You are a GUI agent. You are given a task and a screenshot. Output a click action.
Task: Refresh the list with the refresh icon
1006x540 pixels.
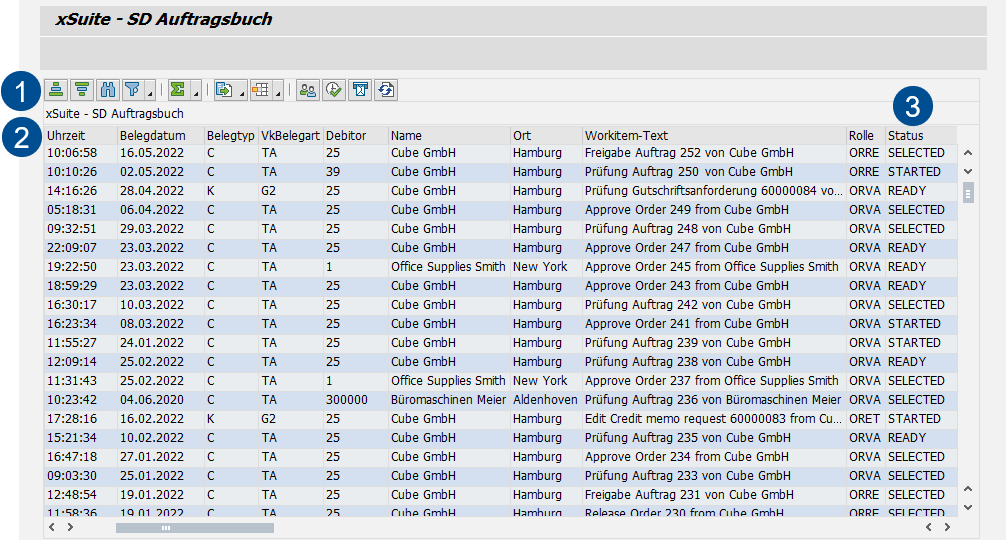coord(386,90)
